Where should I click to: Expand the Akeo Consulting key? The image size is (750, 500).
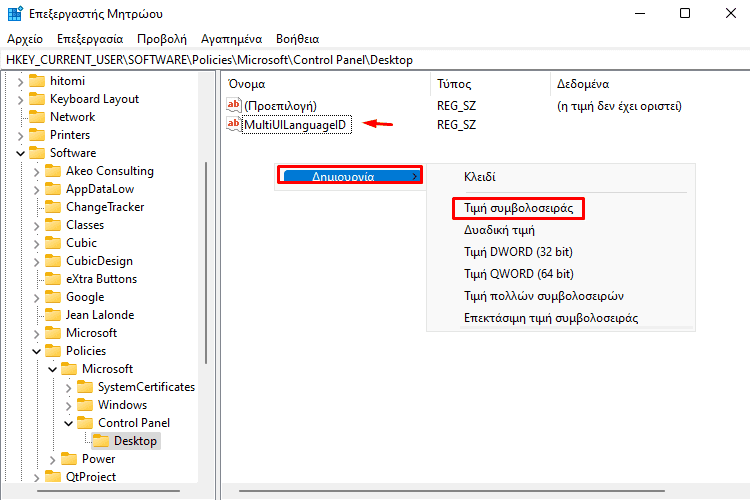pos(36,172)
